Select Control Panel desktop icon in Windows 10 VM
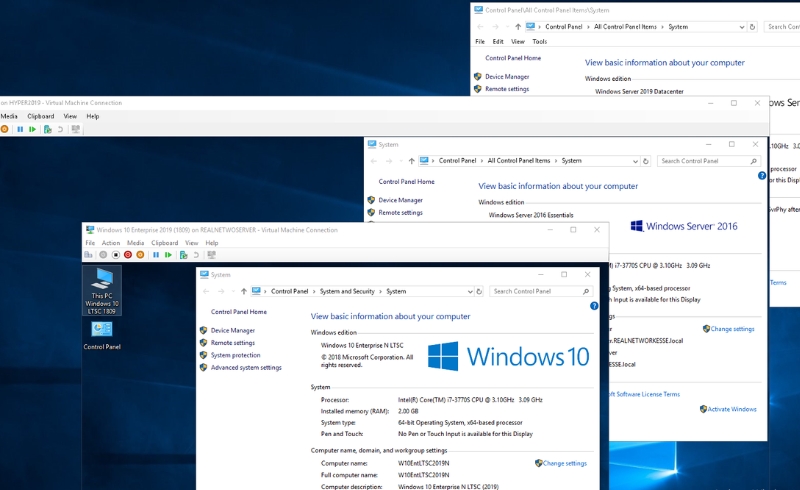Image resolution: width=800 pixels, height=490 pixels. 102,335
